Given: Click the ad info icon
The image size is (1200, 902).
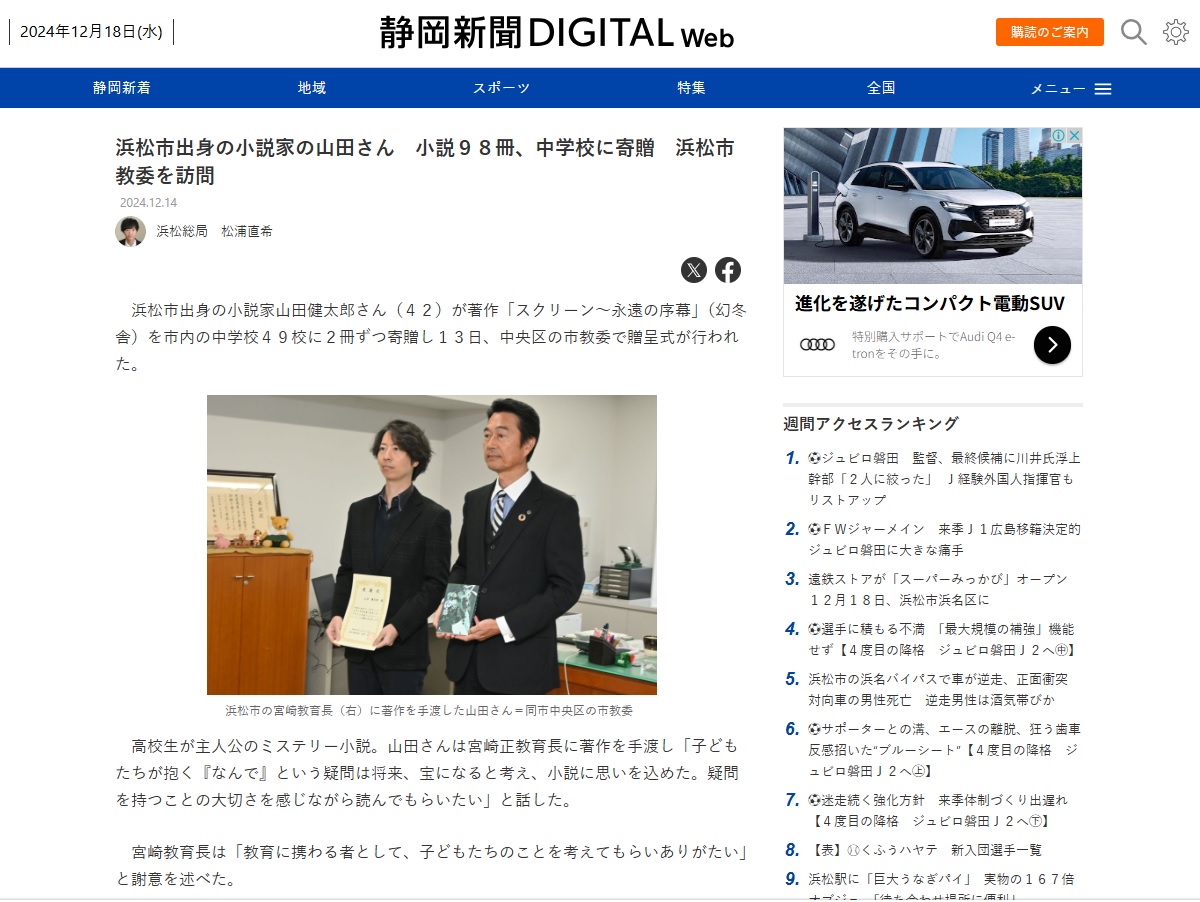Looking at the screenshot, I should pyautogui.click(x=1057, y=136).
